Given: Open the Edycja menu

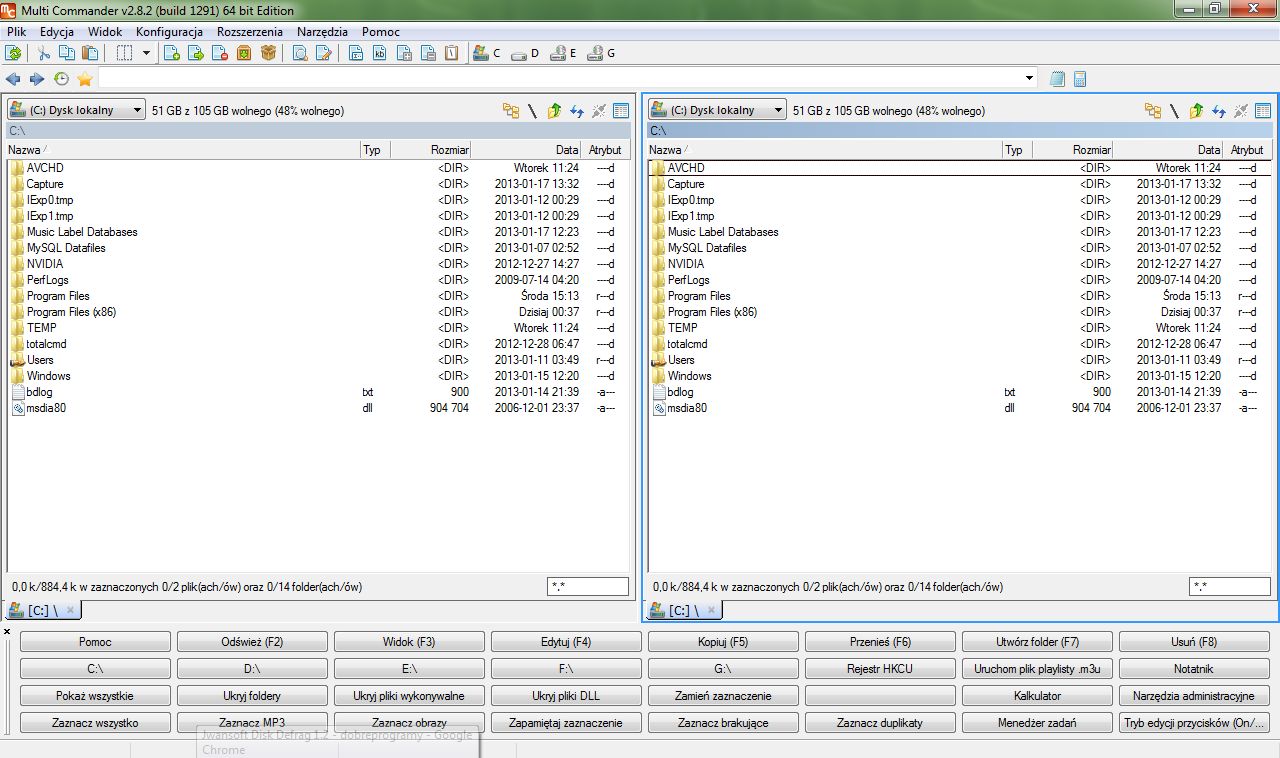Looking at the screenshot, I should click(57, 32).
